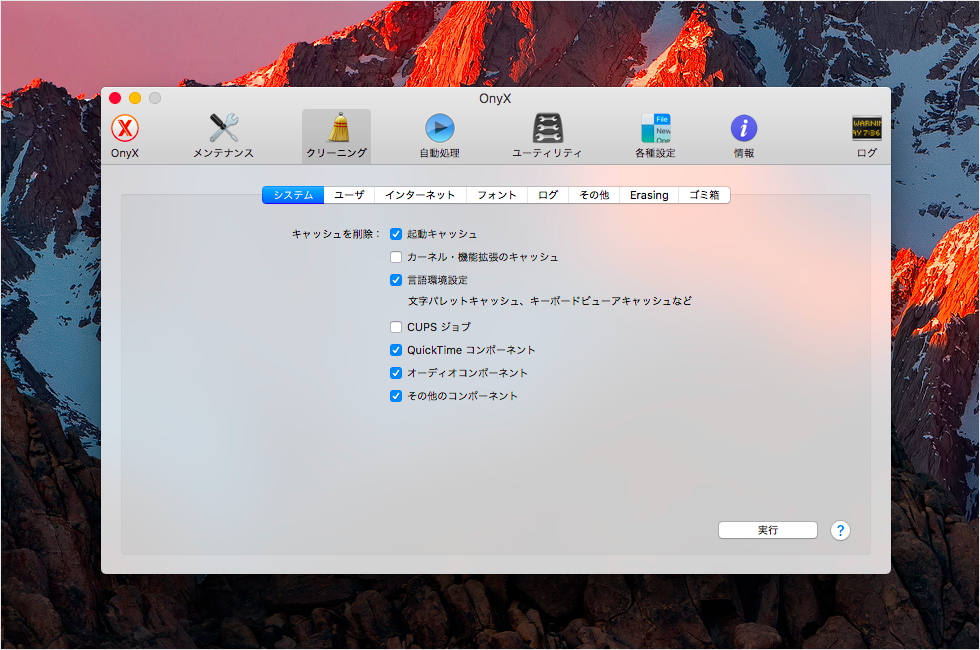Select the システム tab
This screenshot has height=650, width=980.
293,195
